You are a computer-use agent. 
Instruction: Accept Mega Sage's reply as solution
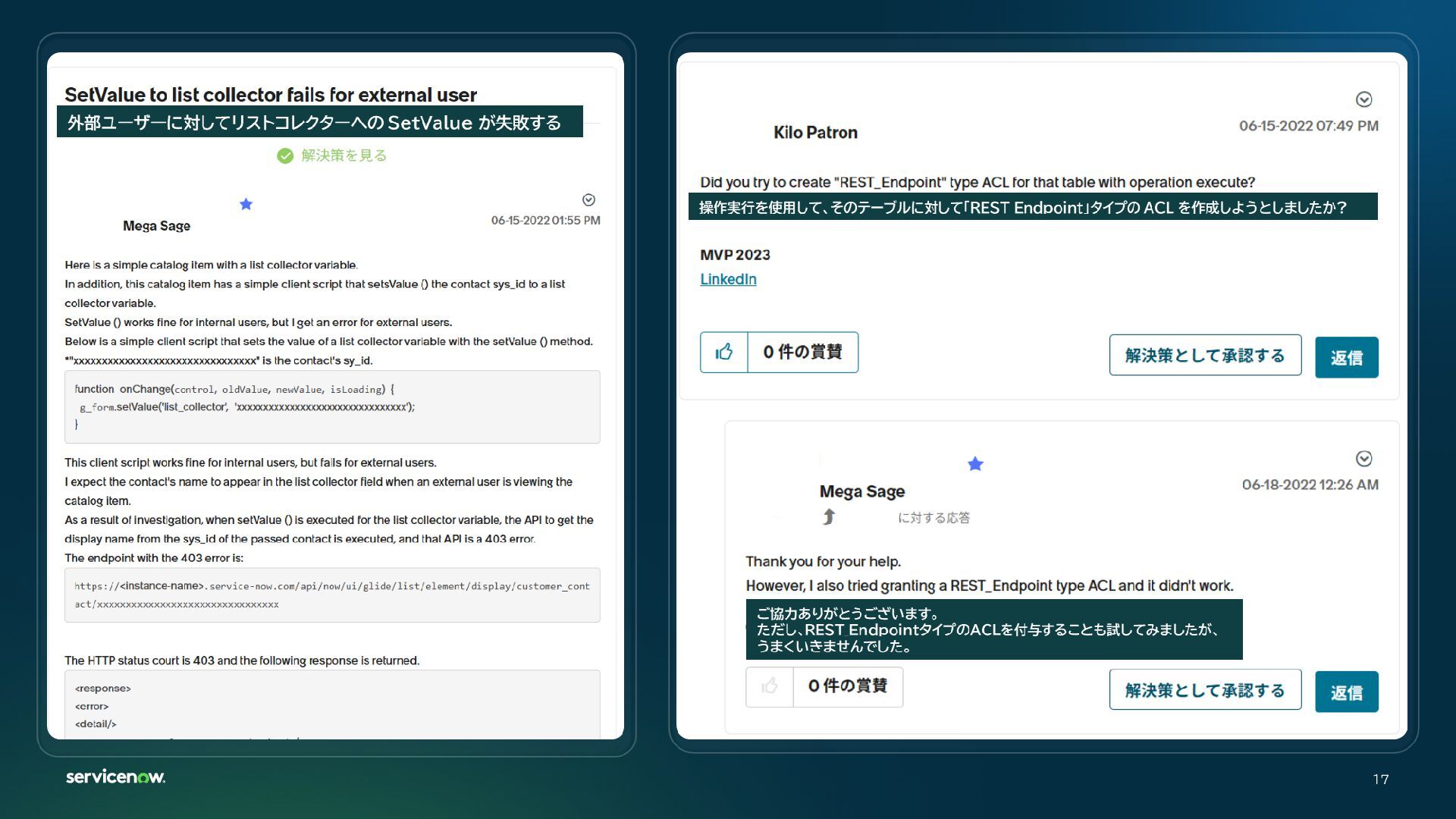(1204, 690)
